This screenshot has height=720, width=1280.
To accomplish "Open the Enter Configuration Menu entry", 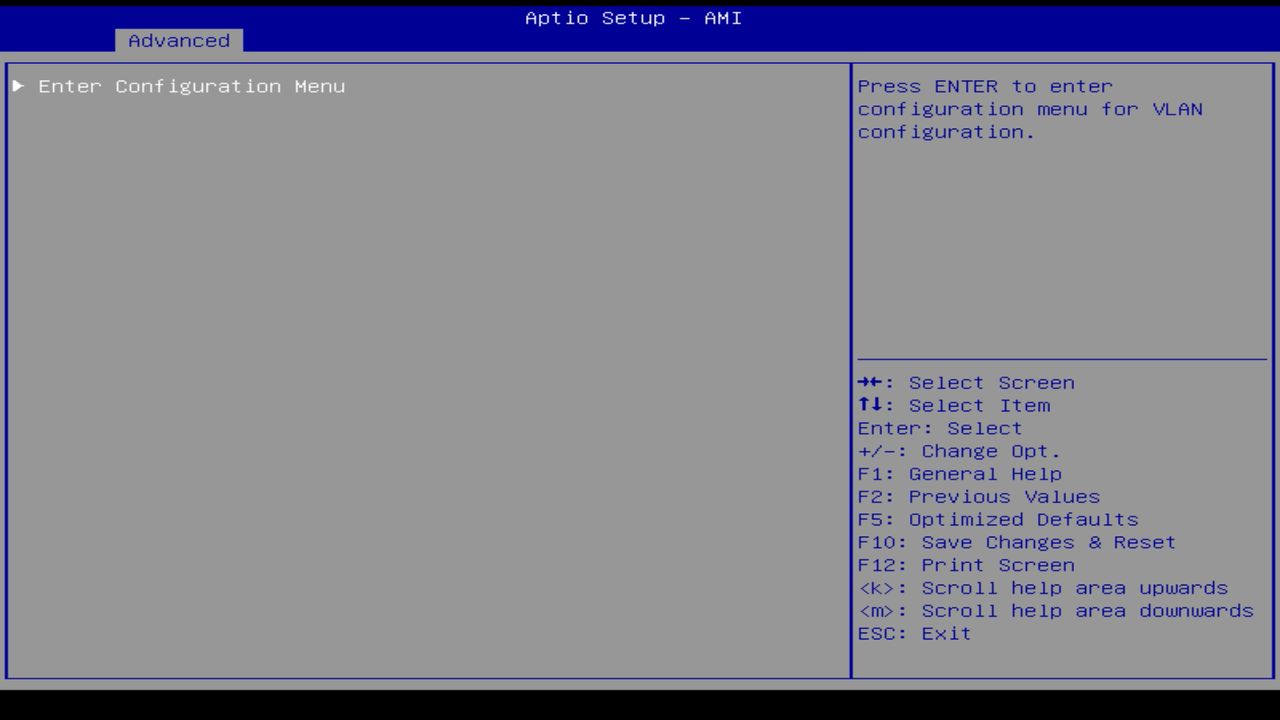I will [191, 86].
